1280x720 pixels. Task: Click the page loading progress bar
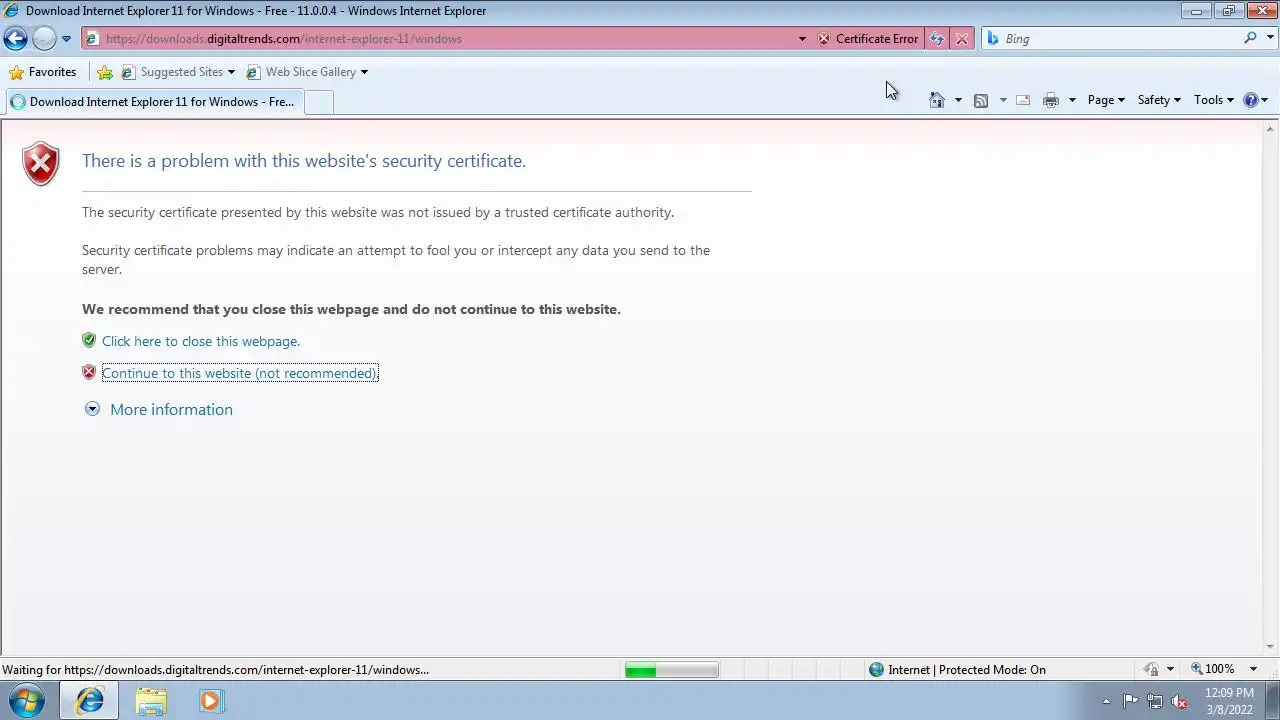click(671, 670)
